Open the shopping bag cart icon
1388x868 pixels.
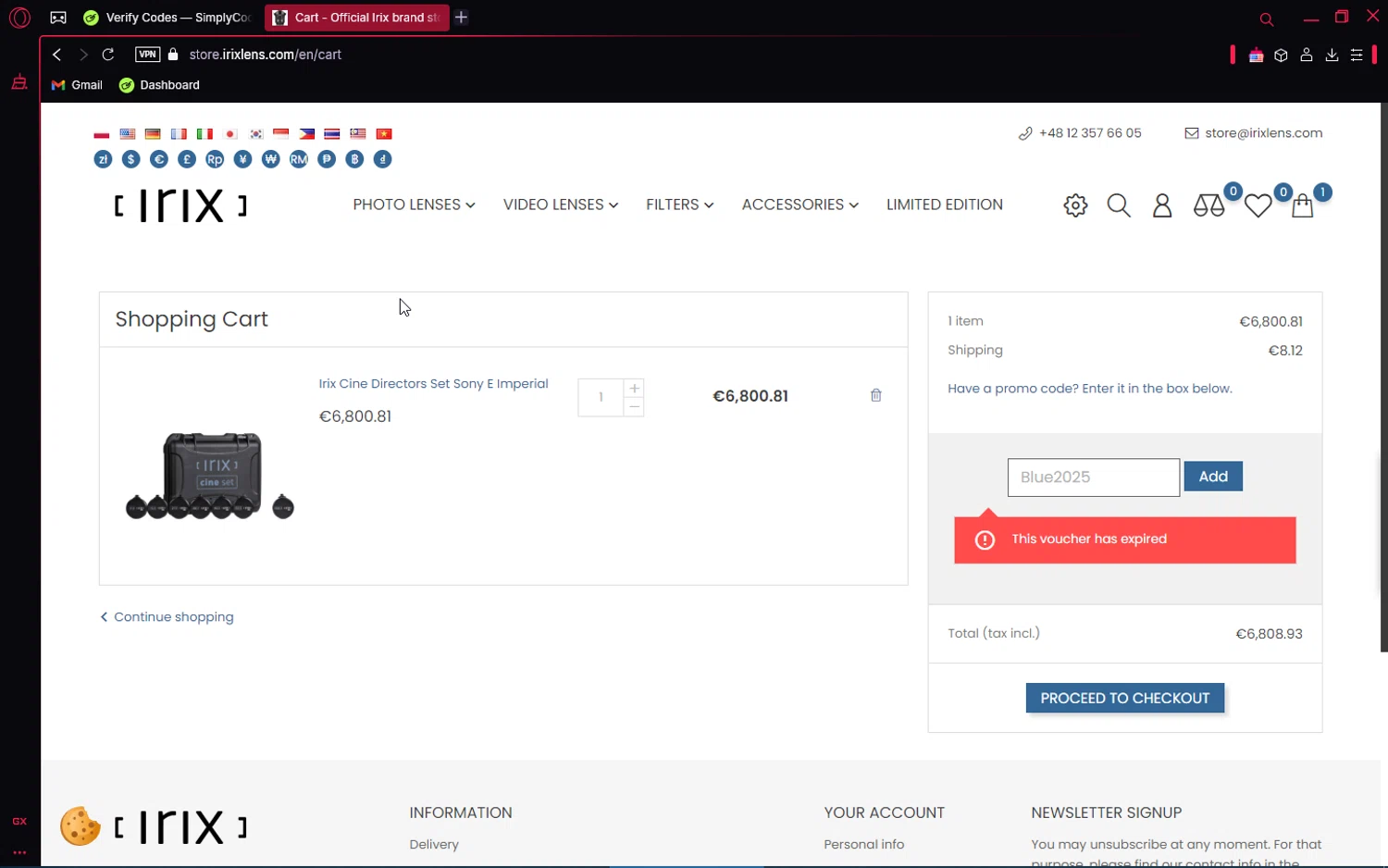point(1302,205)
